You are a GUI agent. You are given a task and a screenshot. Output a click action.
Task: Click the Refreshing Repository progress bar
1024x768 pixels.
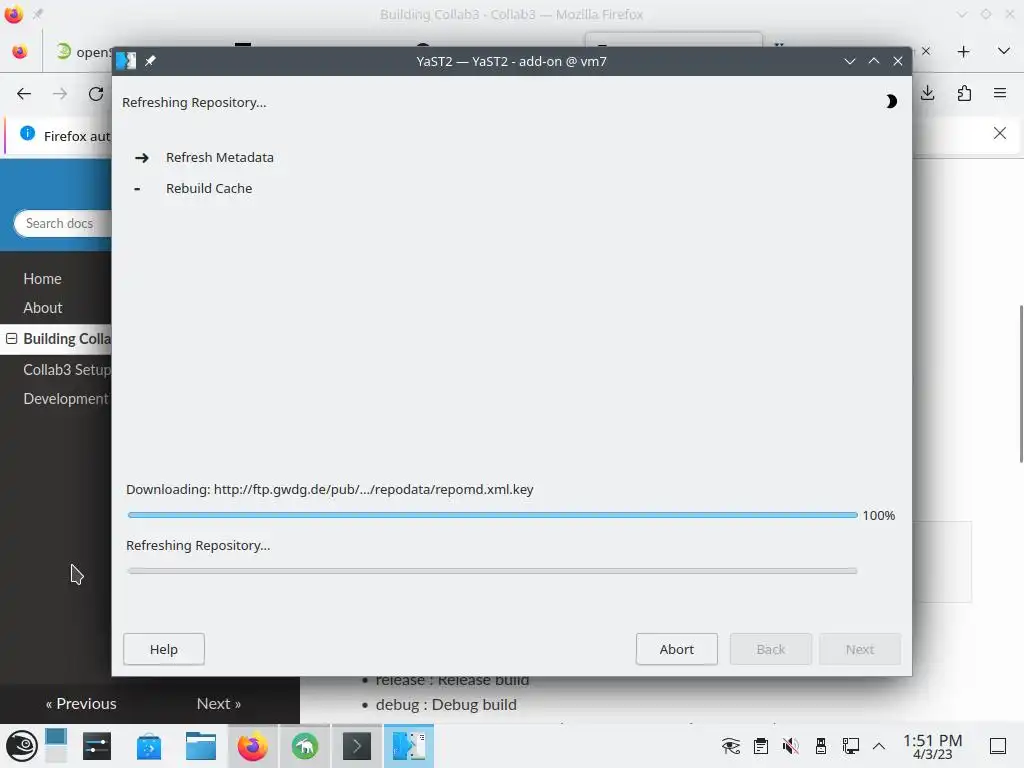tap(492, 571)
